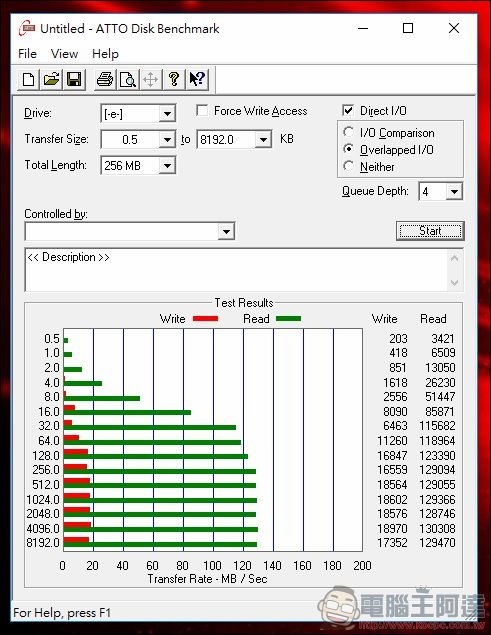Screen dimensions: 491x635
Task: Activate the context help arrow icon
Action: [x=197, y=79]
